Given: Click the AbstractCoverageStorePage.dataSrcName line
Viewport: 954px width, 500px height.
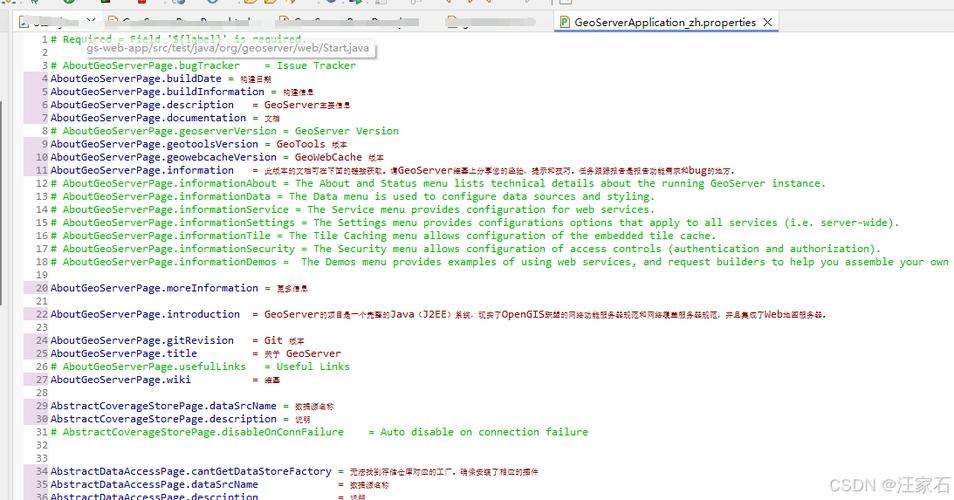Looking at the screenshot, I should (192, 406).
